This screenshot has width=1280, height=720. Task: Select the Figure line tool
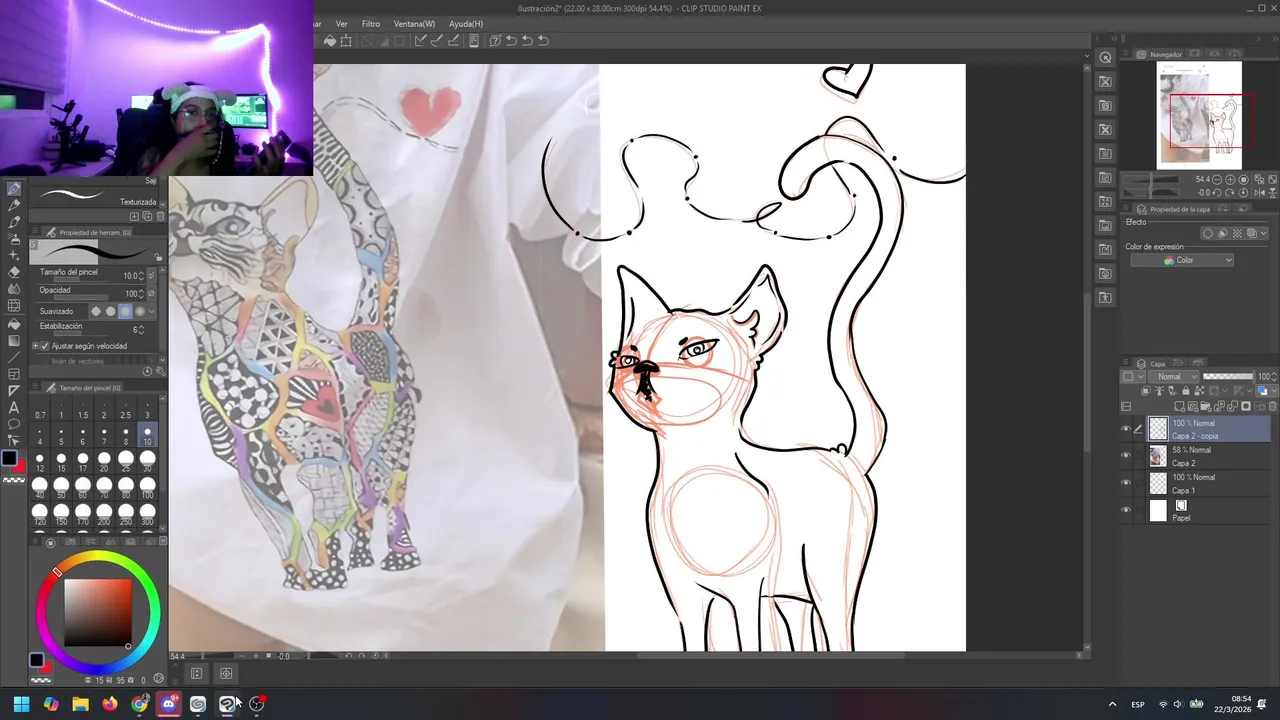point(14,357)
